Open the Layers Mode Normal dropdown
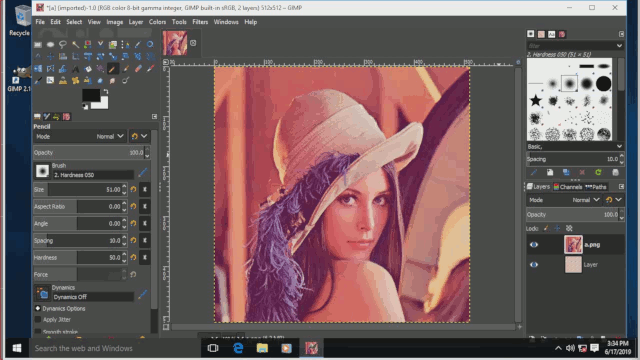 [564, 200]
